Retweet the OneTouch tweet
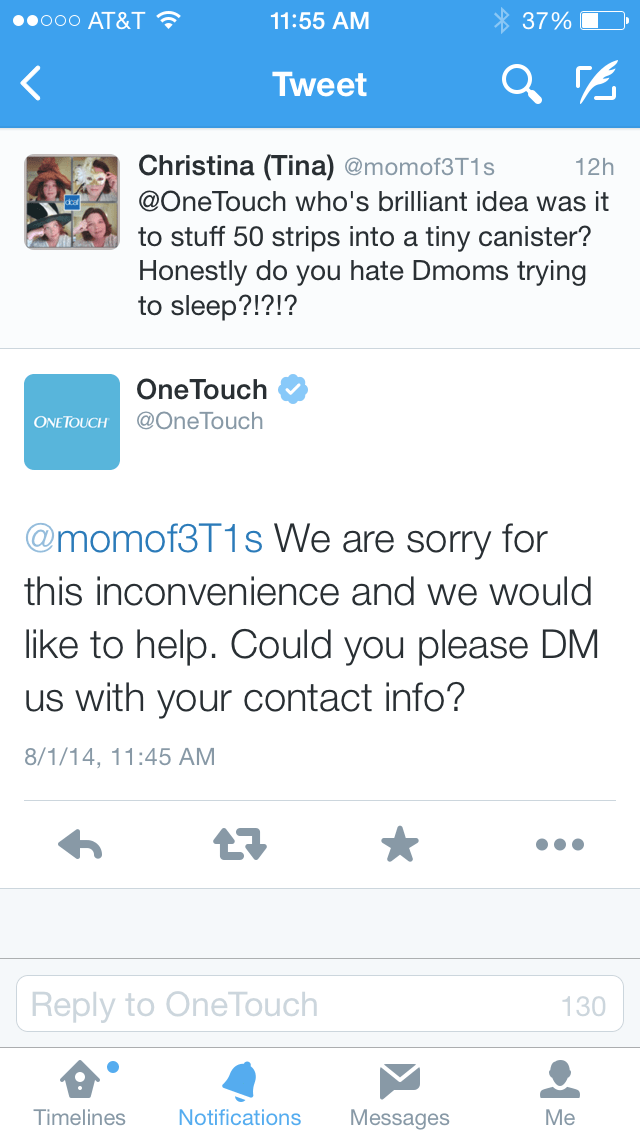The image size is (640, 1136). (240, 845)
